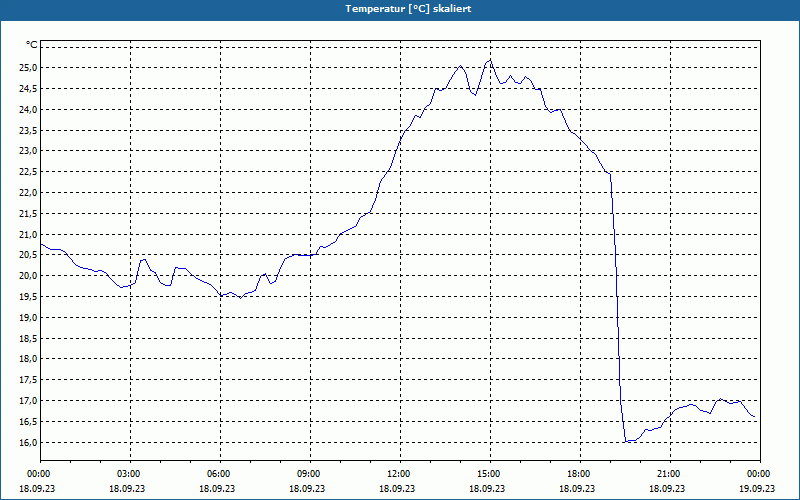800x500 pixels.
Task: Click the 16,0 temperature label
Action: coord(29,442)
